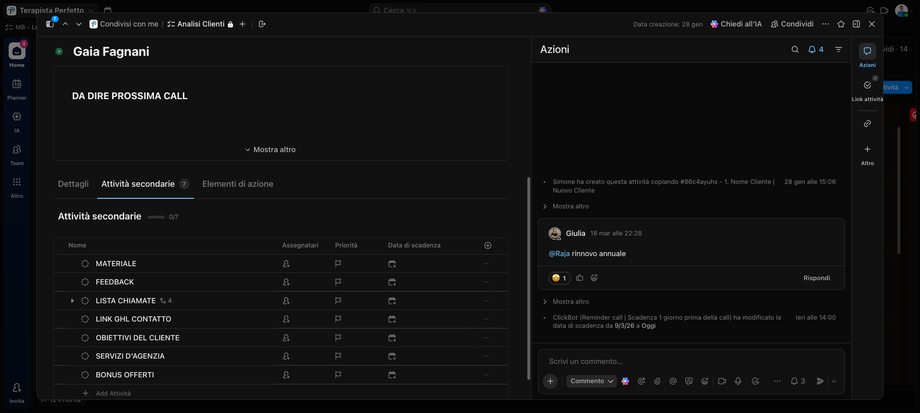Image resolution: width=920 pixels, height=413 pixels.
Task: Set due date for LISTA CHIAMATE
Action: (x=392, y=301)
